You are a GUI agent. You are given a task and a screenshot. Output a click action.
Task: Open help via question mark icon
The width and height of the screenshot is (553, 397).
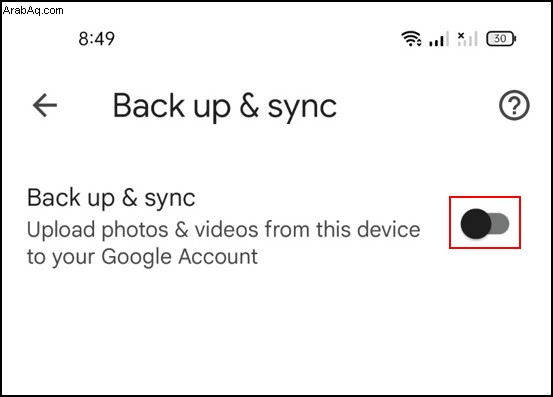click(514, 105)
